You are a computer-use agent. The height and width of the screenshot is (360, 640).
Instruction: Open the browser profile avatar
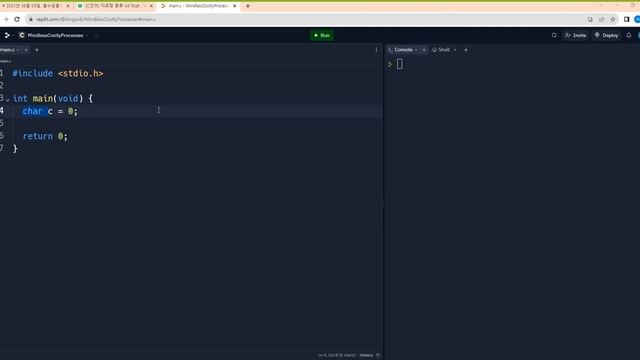tap(637, 19)
